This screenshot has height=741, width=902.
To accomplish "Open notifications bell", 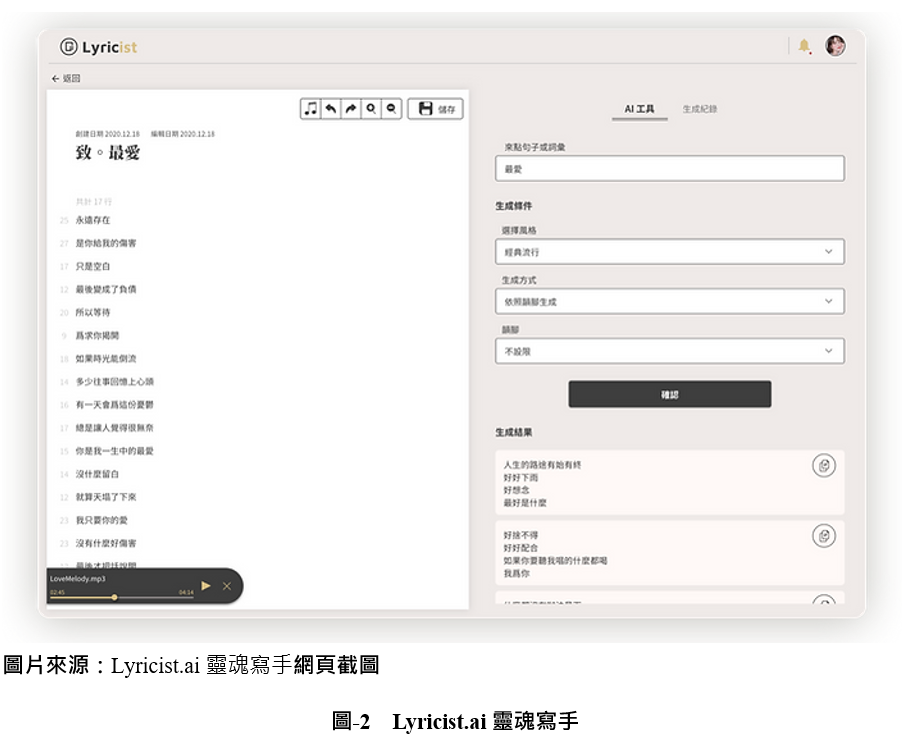I will pyautogui.click(x=804, y=46).
